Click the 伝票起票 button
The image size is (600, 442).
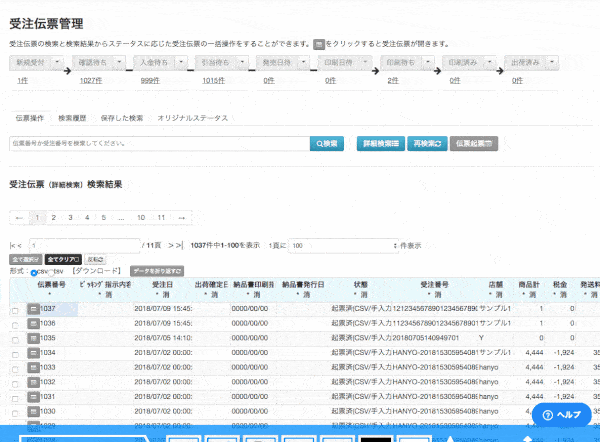click(x=474, y=144)
